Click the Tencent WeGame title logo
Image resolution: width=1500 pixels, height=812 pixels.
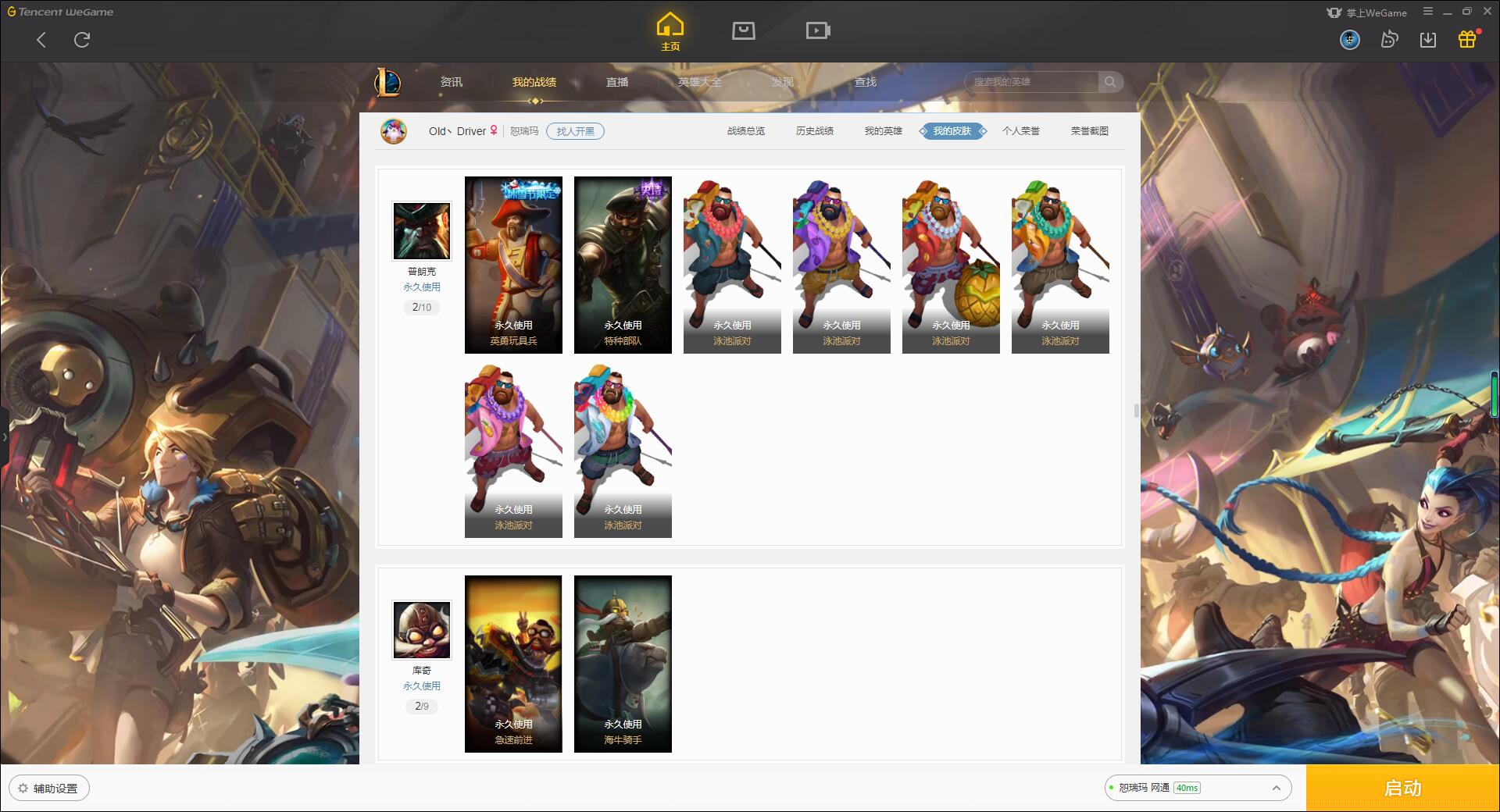point(61,12)
